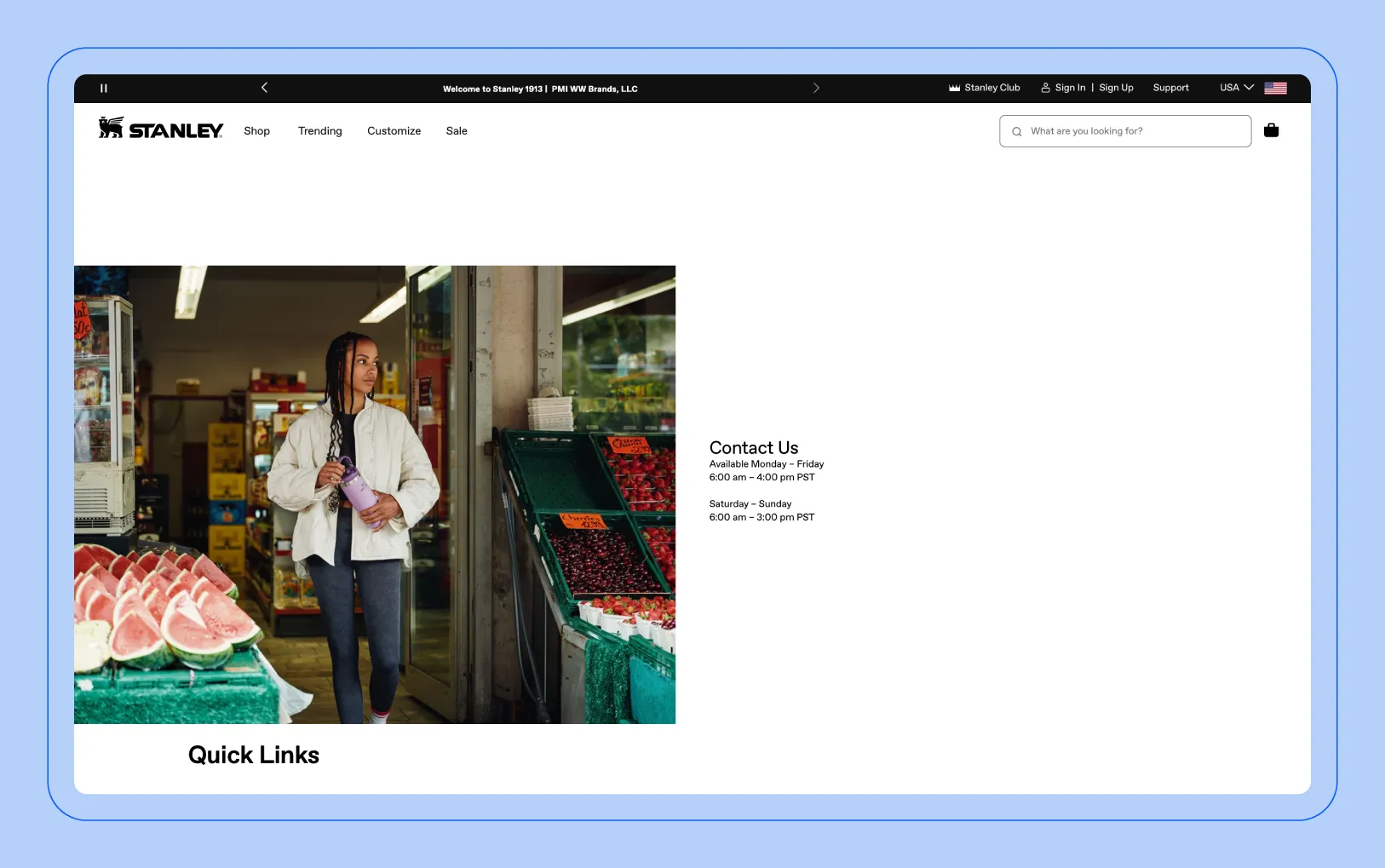Go to previous announcement with left arrow
This screenshot has height=868, width=1385.
[x=264, y=88]
